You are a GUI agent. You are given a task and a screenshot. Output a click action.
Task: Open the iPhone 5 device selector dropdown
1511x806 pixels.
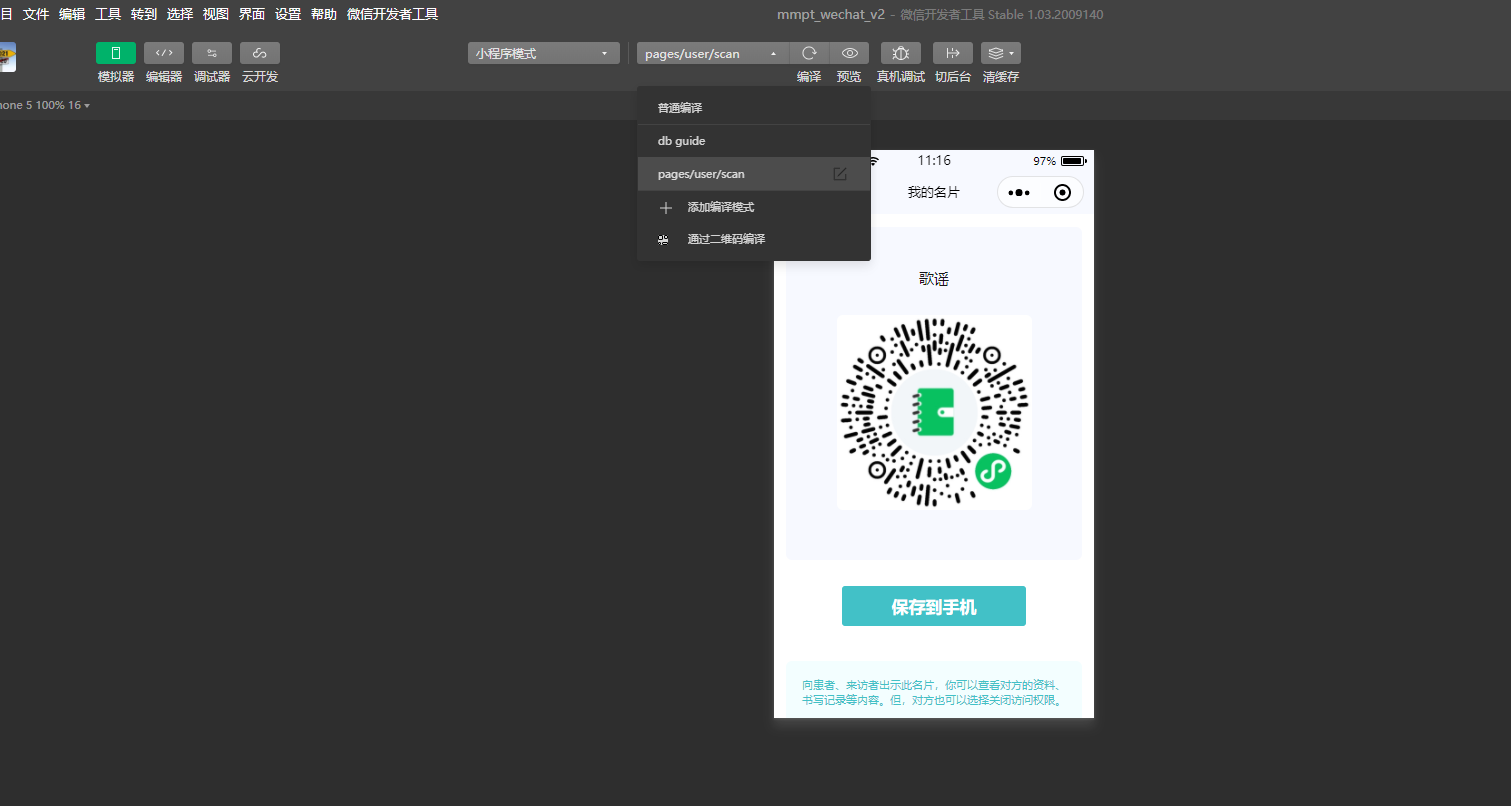coord(43,105)
